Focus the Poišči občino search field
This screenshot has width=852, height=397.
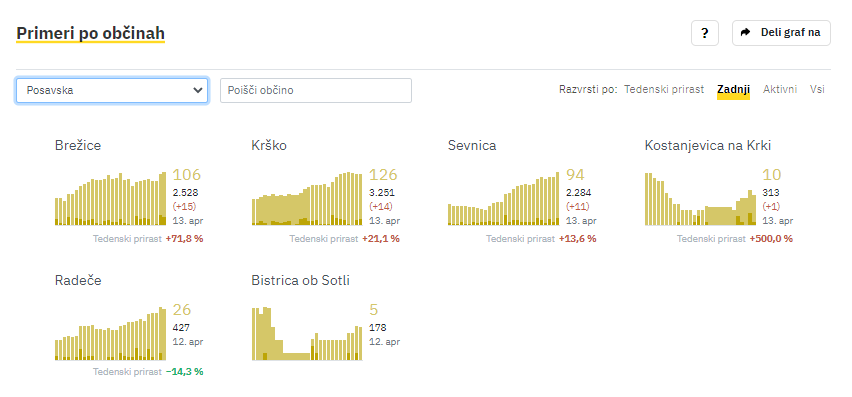(x=316, y=90)
